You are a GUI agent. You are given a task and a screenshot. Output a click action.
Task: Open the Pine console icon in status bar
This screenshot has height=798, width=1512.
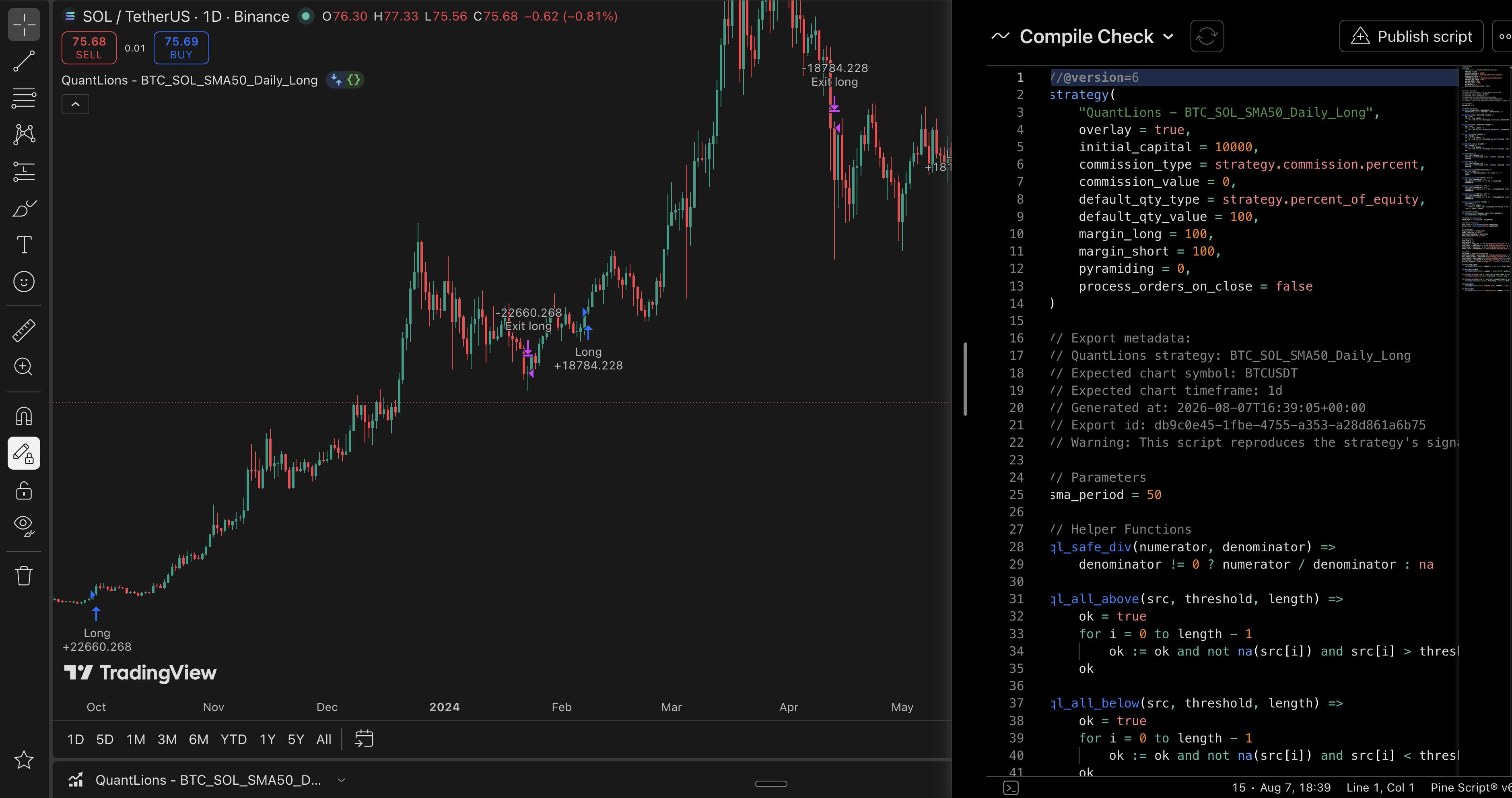(x=1011, y=788)
